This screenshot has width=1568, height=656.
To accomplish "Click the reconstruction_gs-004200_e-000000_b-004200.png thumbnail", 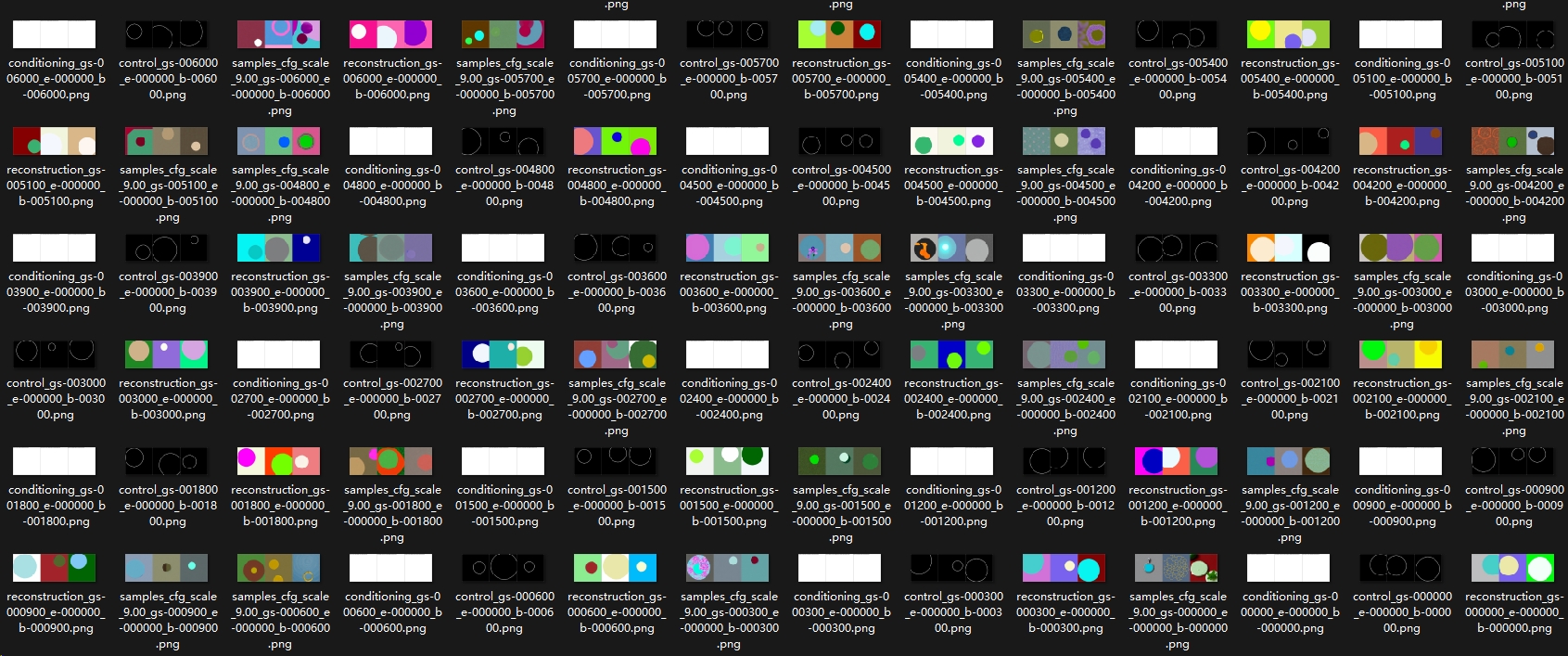I will pos(1401,141).
